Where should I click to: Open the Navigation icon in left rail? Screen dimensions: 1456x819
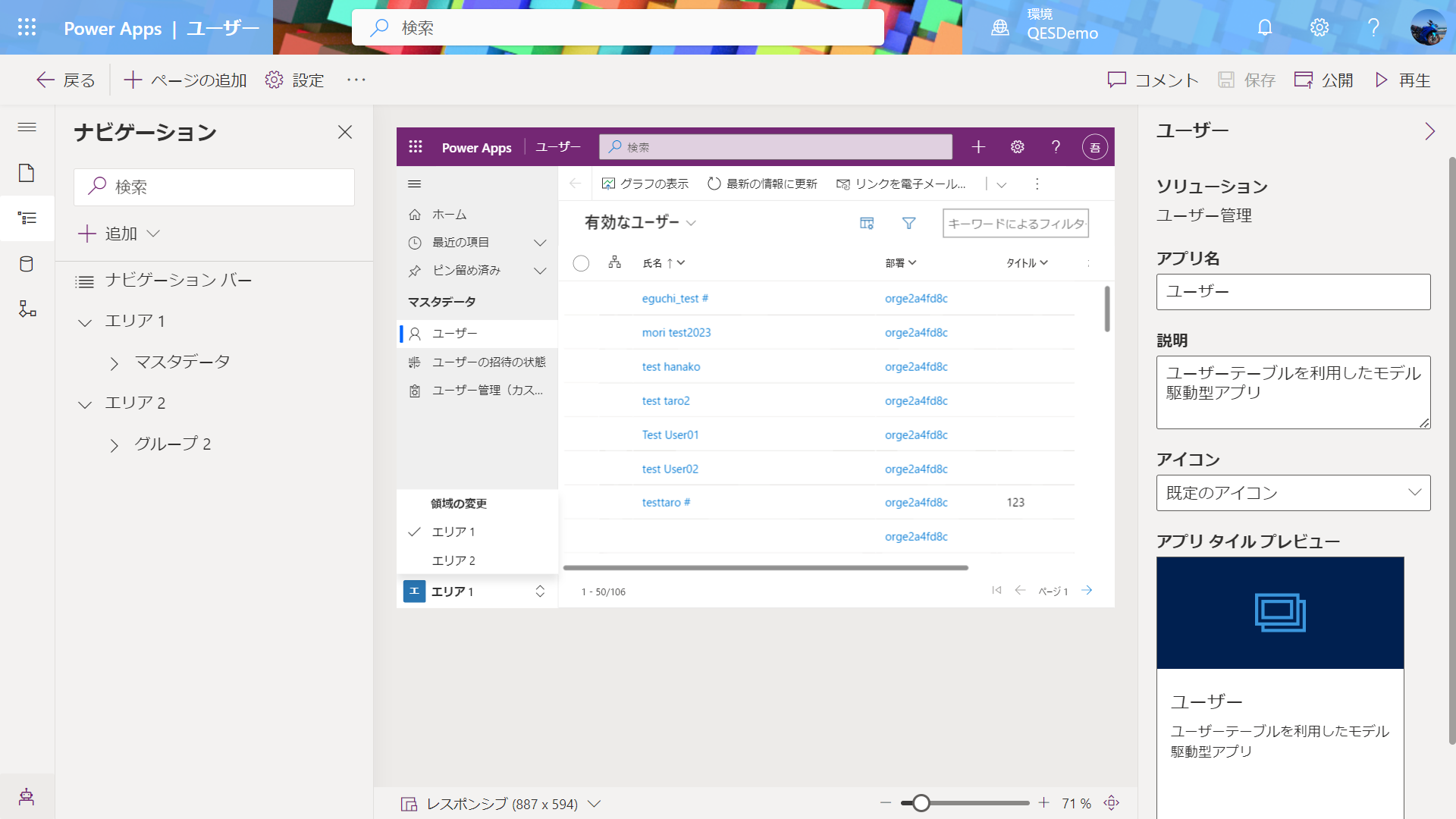(x=27, y=218)
